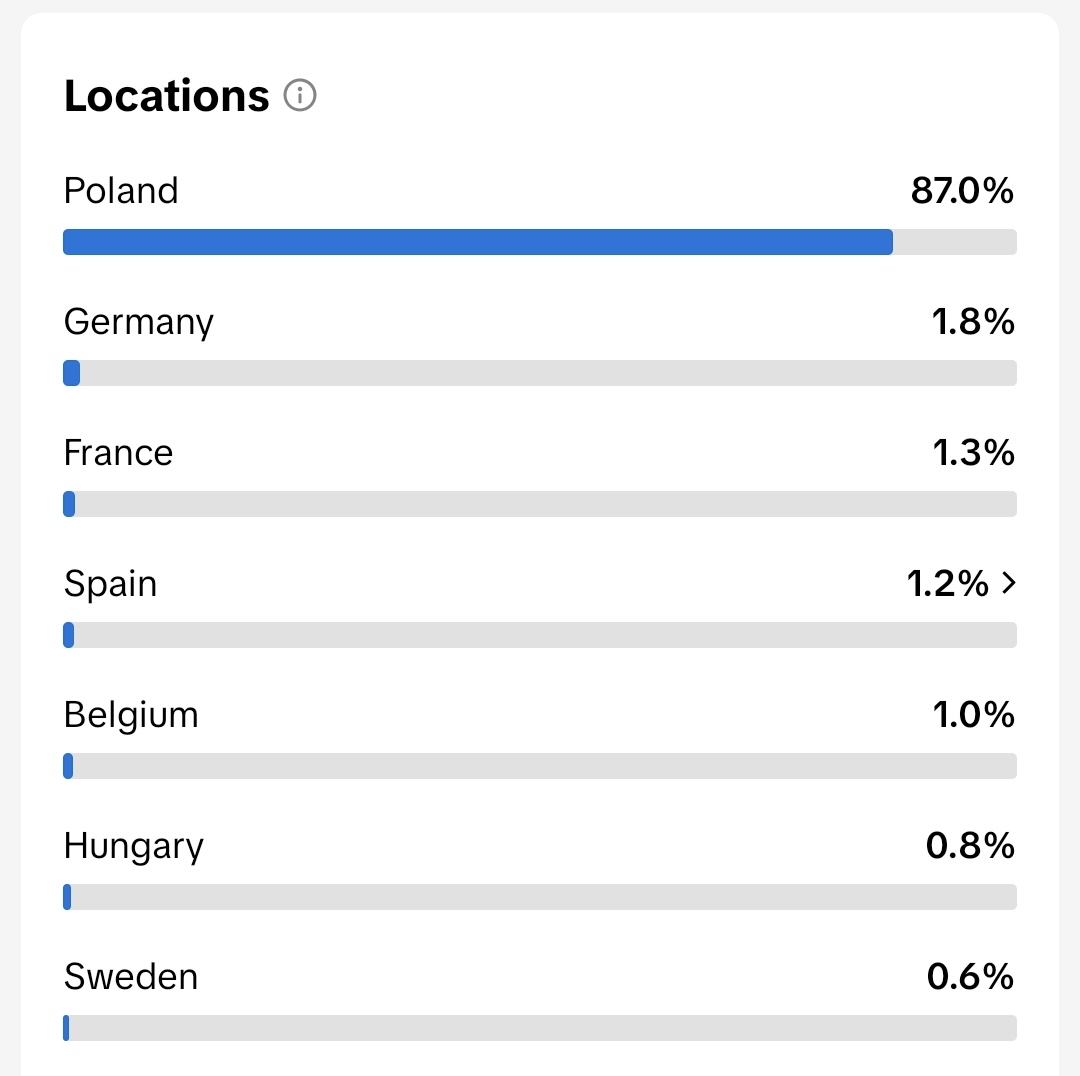Click the Germany location label
The image size is (1080, 1076).
click(139, 322)
